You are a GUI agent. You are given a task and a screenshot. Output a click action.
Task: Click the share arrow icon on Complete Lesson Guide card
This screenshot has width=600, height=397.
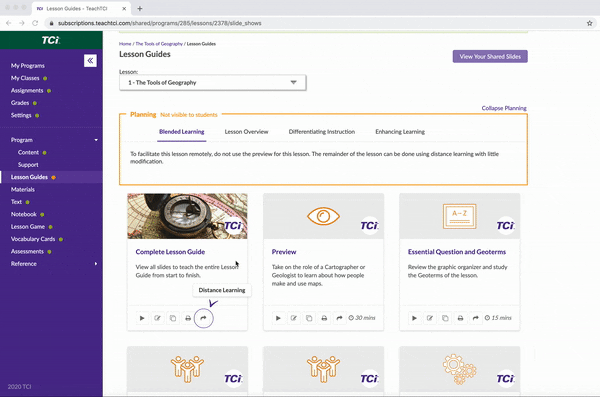coord(204,318)
